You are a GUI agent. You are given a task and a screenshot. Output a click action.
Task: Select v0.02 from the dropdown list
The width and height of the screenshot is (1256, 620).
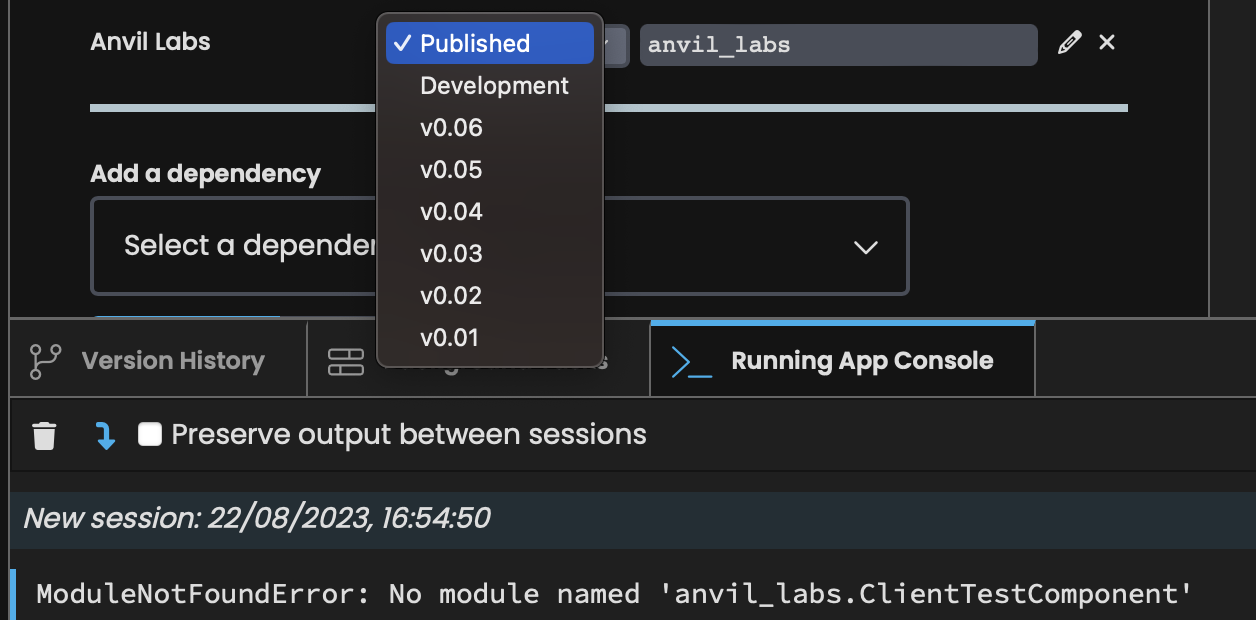pos(451,296)
